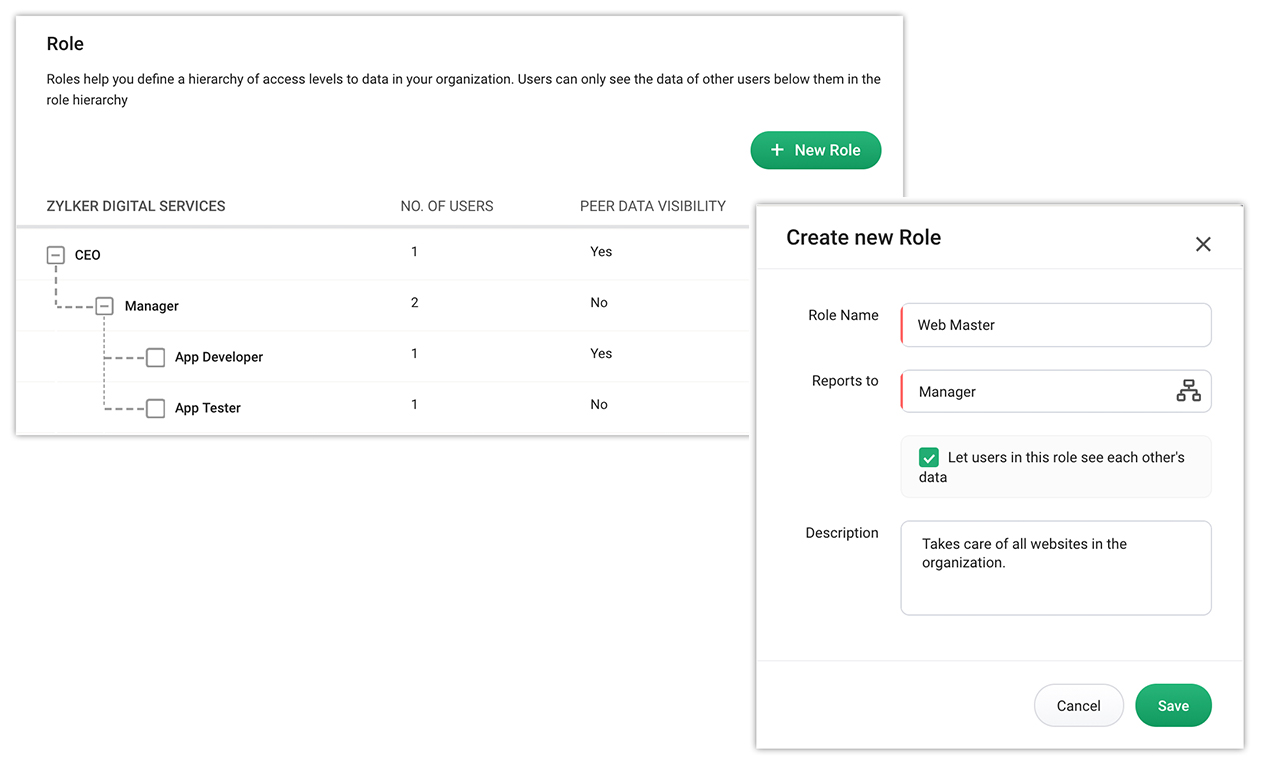Open the App Developer role
Screen dimensions: 1262x771
pos(219,357)
